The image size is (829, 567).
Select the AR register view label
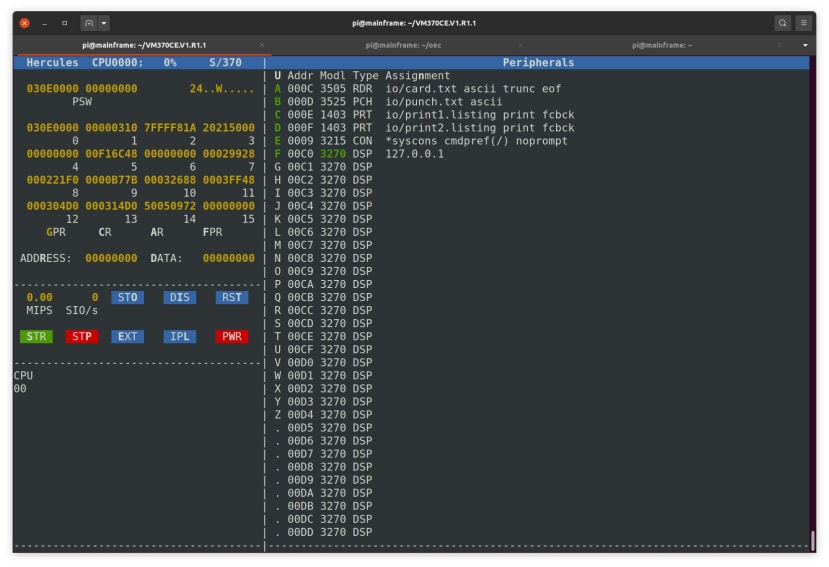pos(157,232)
